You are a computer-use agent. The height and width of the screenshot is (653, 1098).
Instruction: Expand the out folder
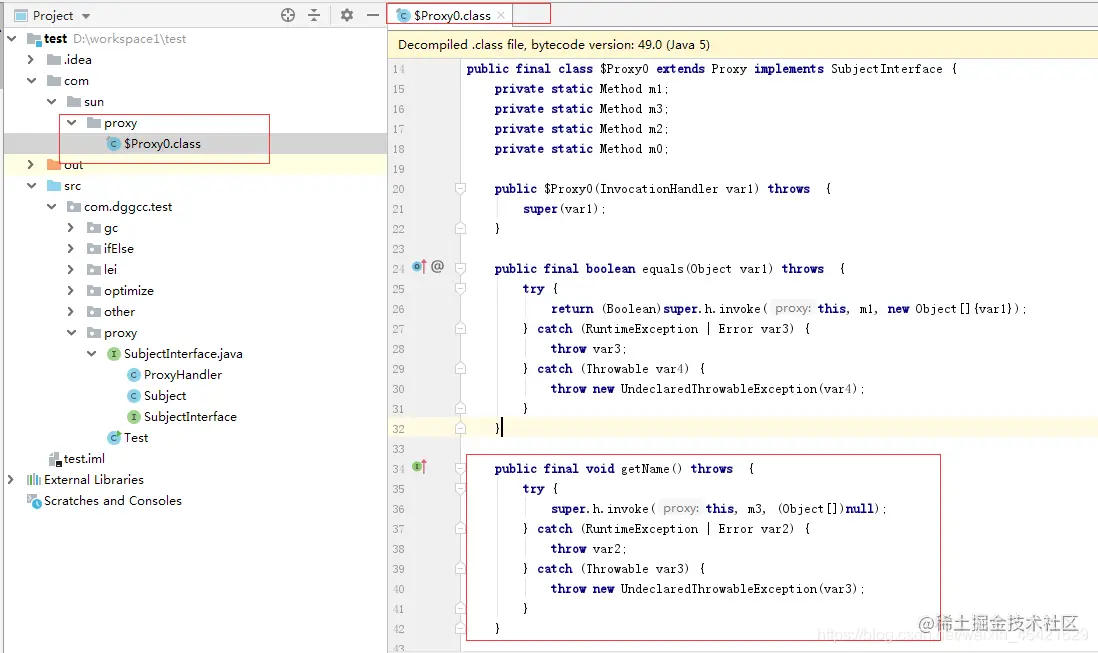click(31, 164)
